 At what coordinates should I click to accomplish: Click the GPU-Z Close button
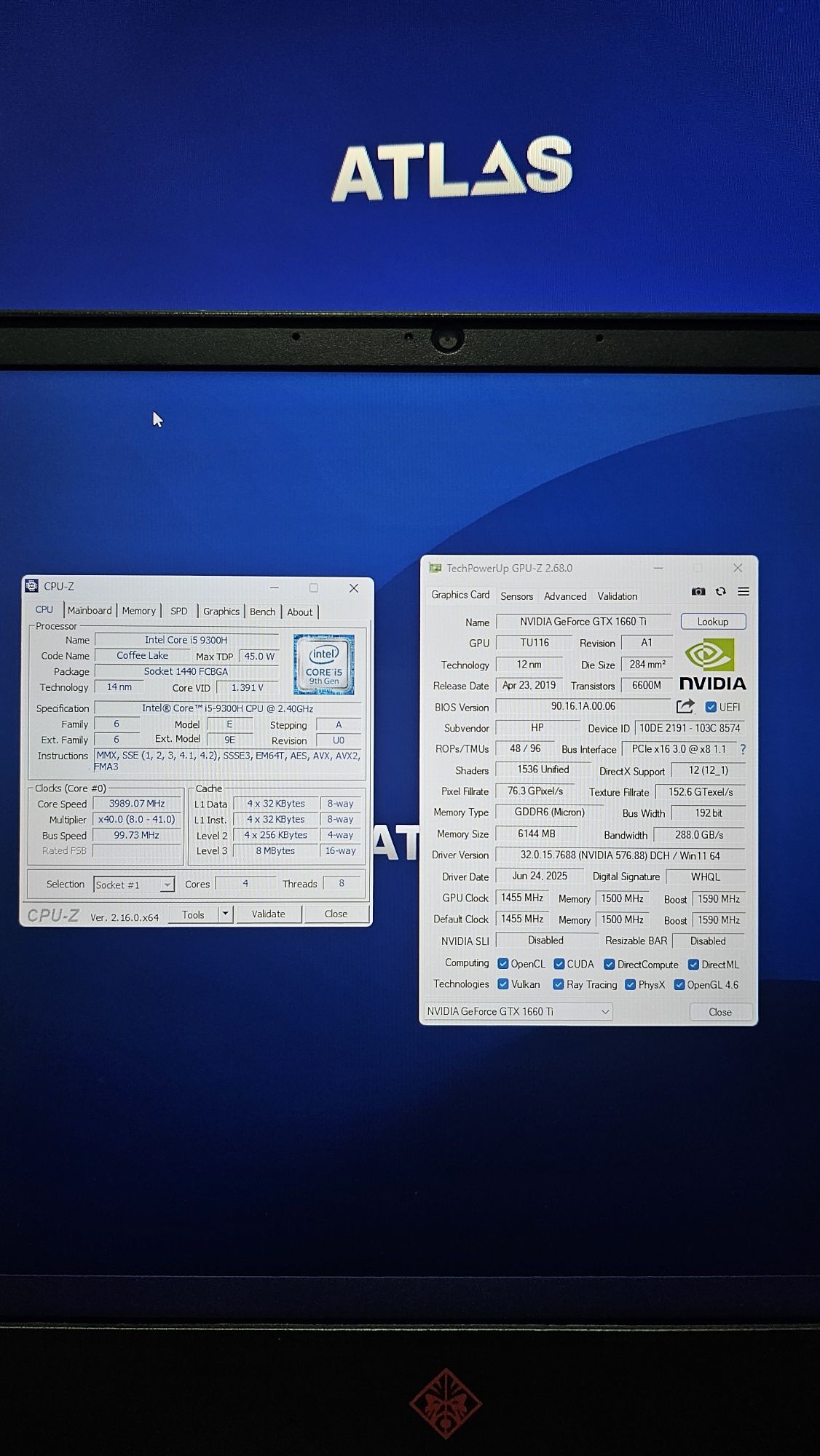pos(720,1012)
